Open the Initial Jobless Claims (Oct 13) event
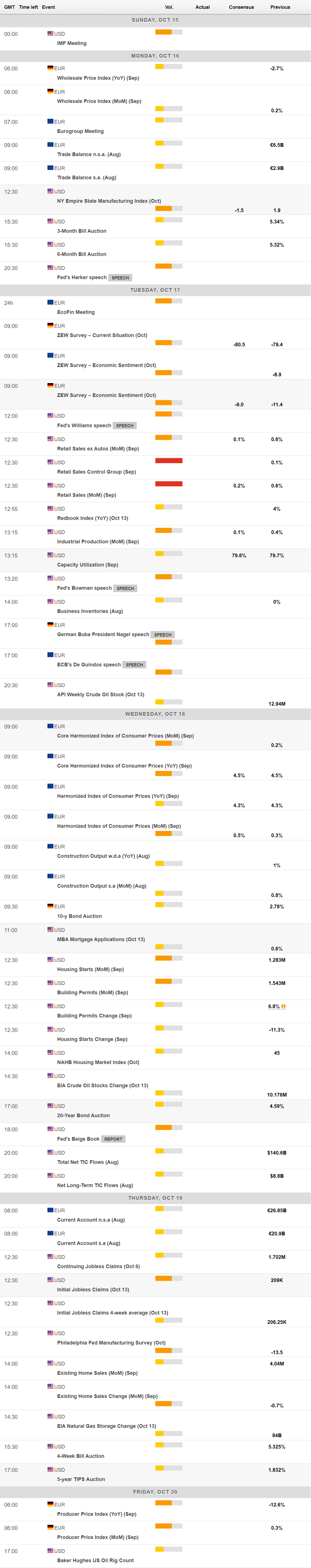 pos(93,1289)
